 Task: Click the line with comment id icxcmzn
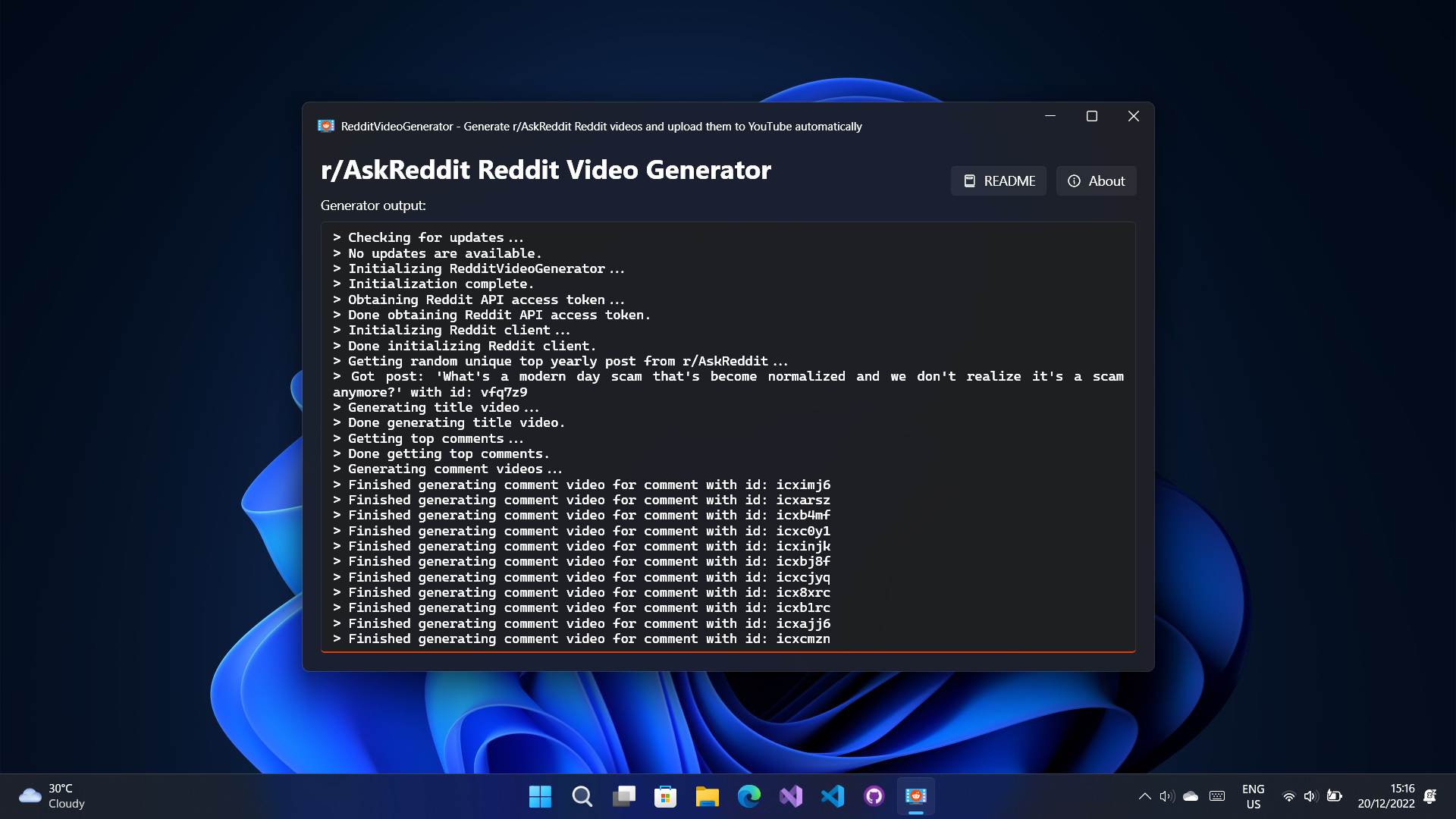pos(582,639)
